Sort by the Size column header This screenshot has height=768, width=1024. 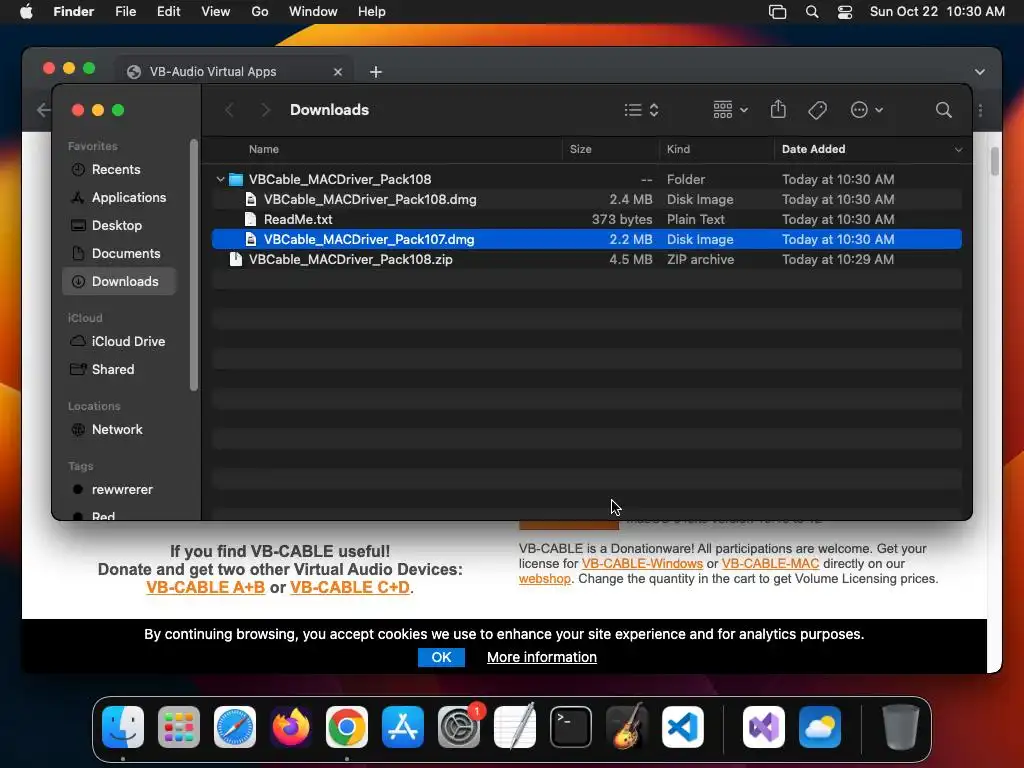tap(581, 150)
